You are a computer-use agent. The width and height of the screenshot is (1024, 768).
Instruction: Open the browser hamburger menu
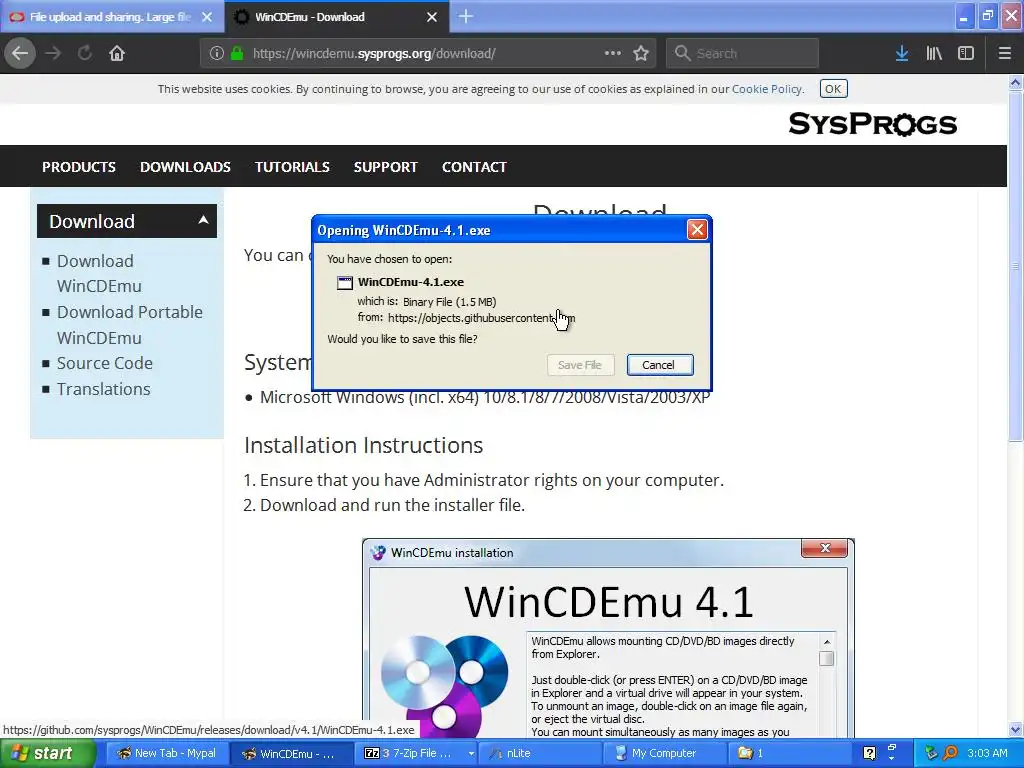coord(1005,54)
